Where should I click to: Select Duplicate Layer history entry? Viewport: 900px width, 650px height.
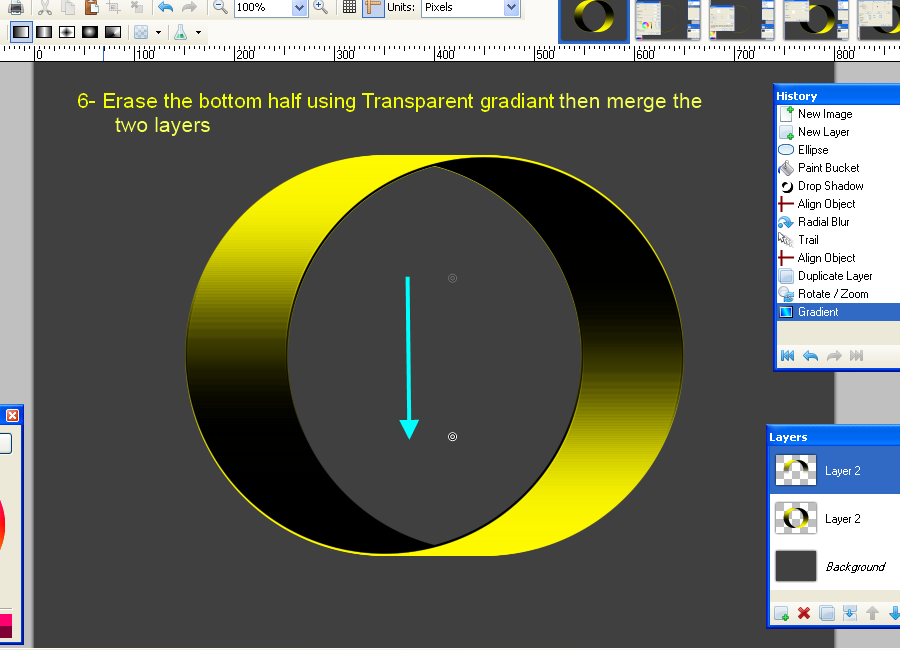pos(838,276)
